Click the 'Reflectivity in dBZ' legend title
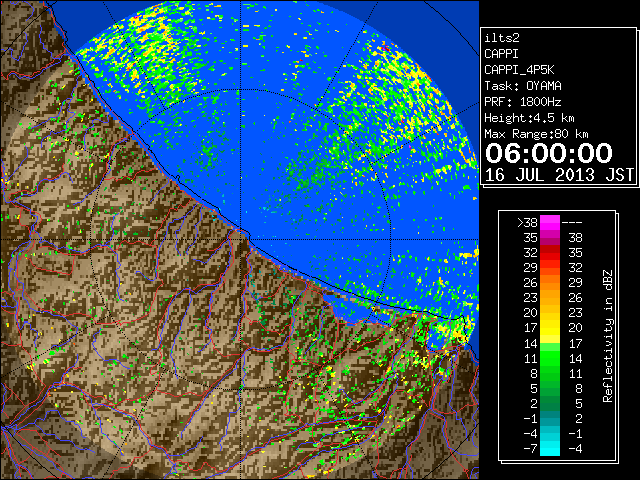This screenshot has height=480, width=640. [608, 336]
